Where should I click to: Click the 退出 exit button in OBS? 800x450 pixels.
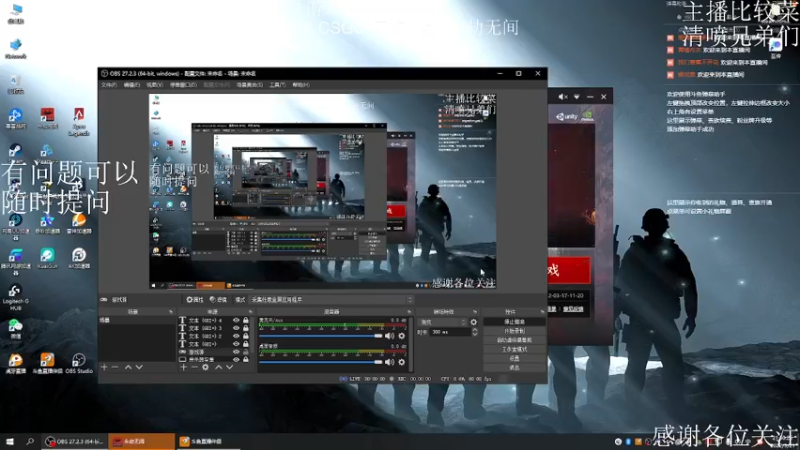click(514, 367)
